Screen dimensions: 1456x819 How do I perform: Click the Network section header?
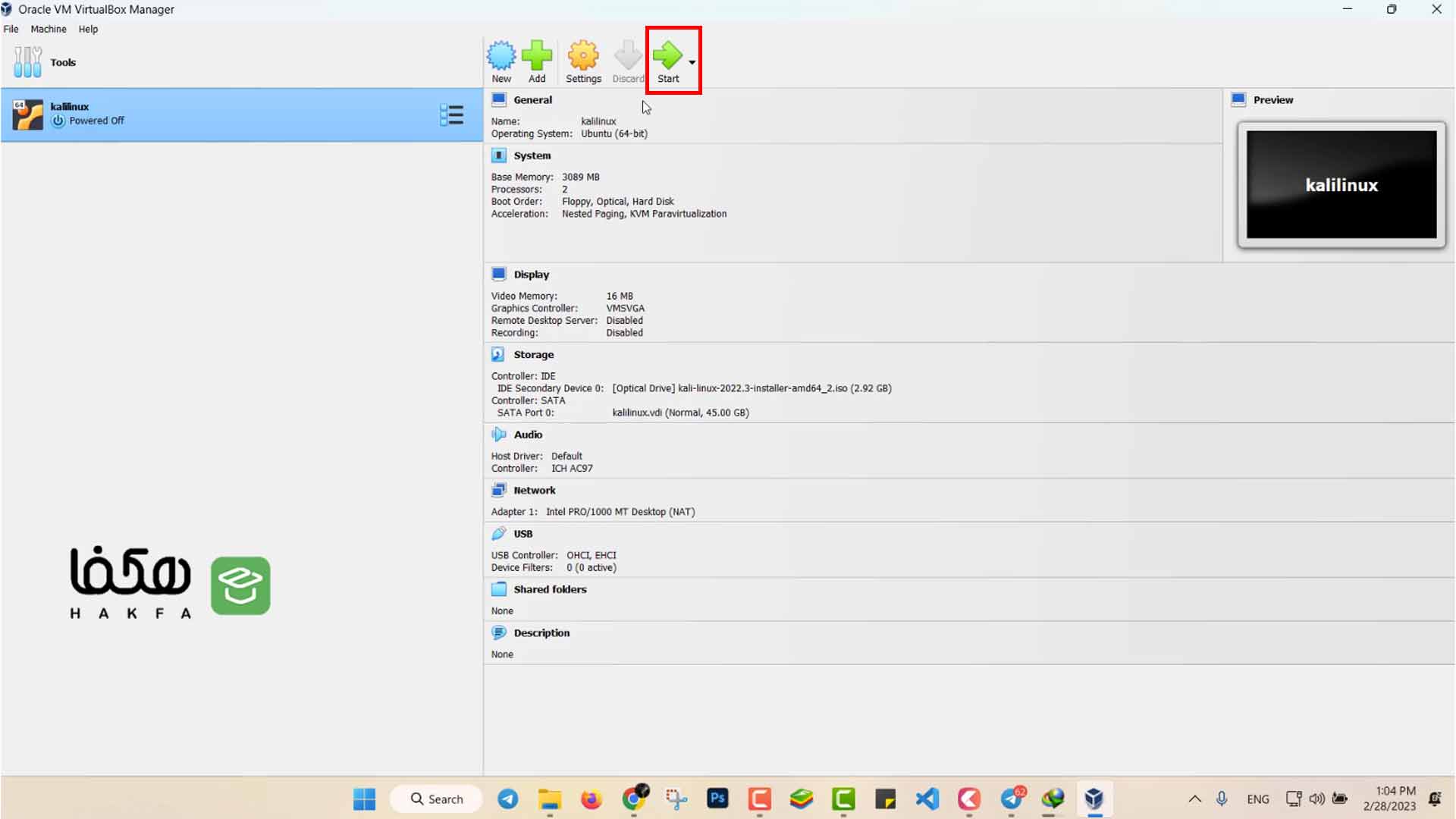[x=534, y=490]
